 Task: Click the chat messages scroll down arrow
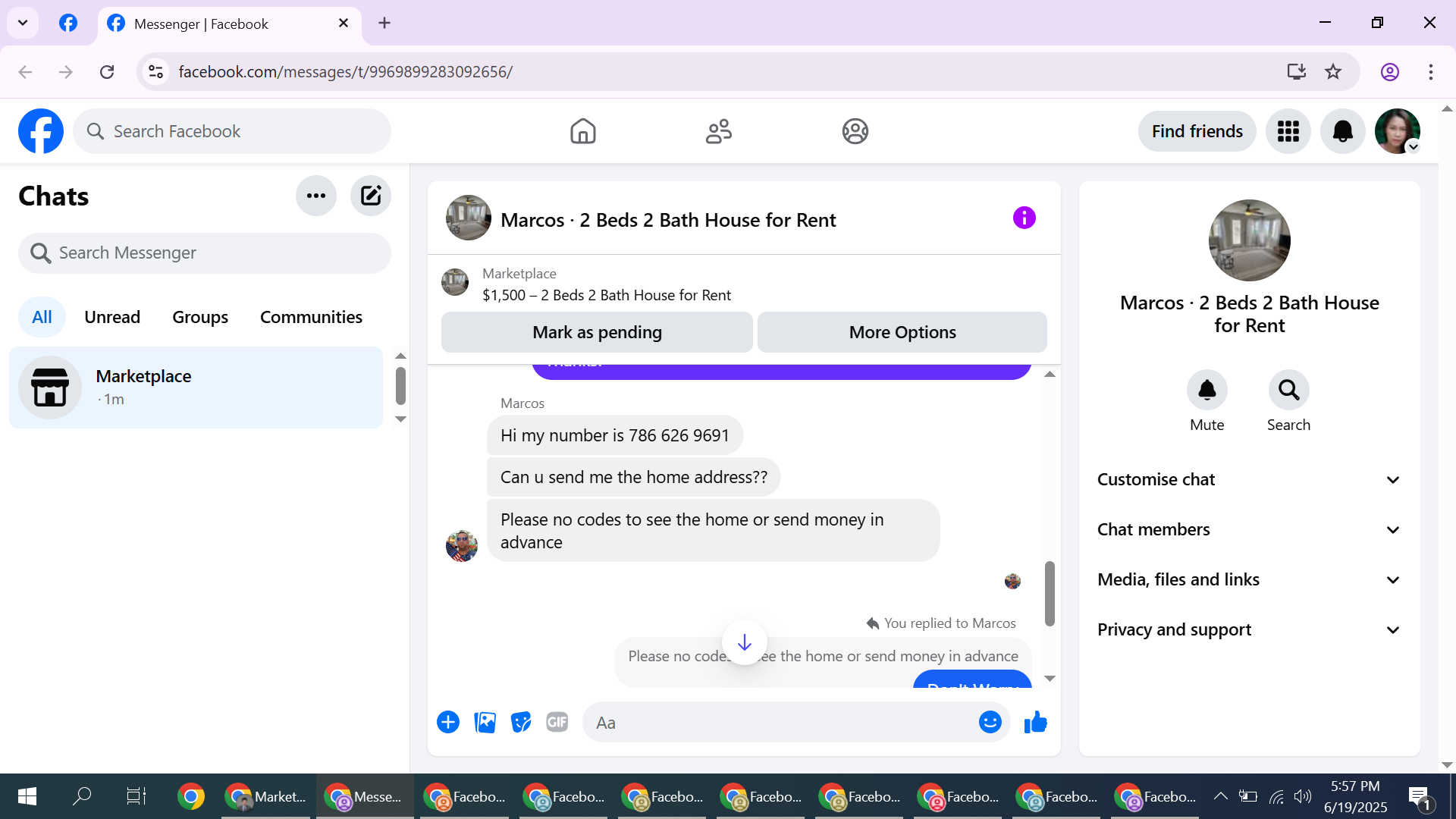[1050, 679]
